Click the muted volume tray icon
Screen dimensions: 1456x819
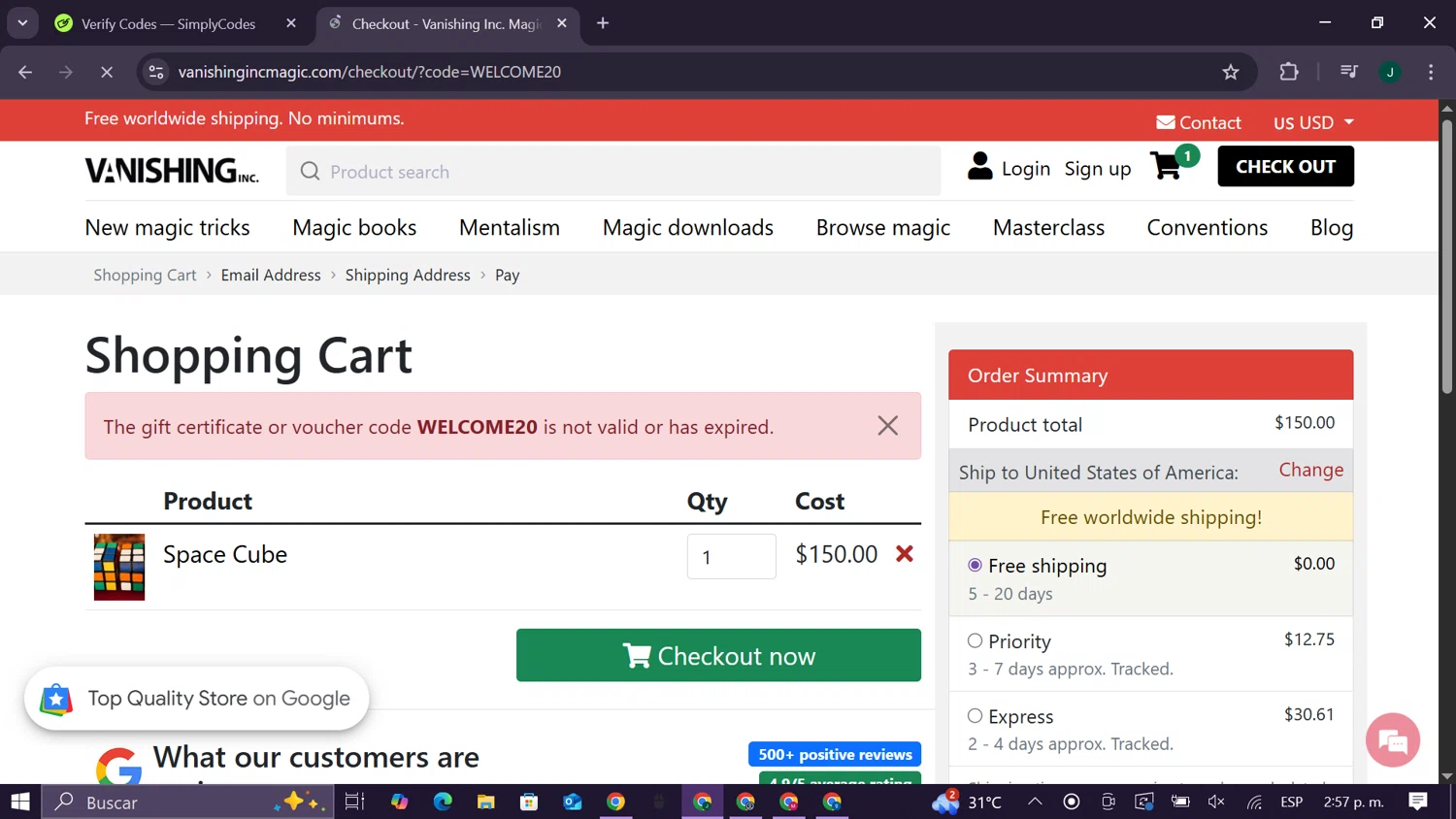[x=1216, y=802]
